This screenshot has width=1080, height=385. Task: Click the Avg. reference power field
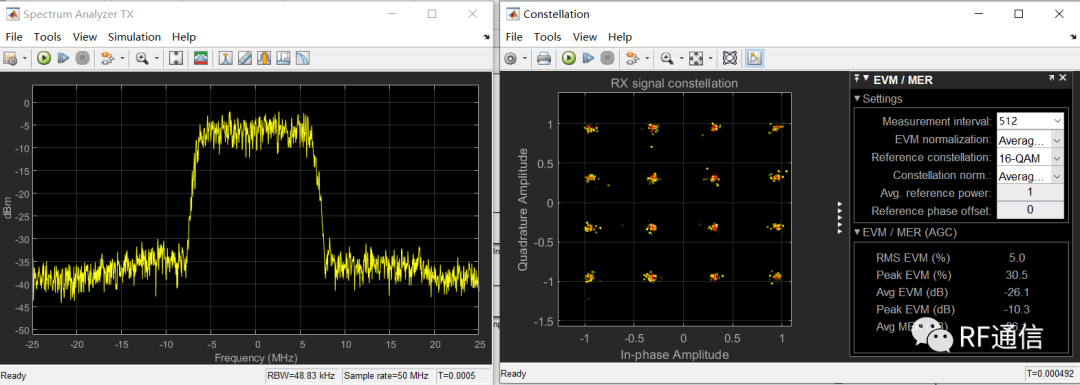1030,193
